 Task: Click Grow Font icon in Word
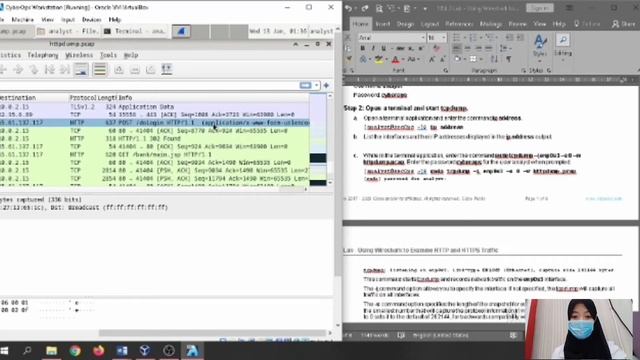point(431,60)
